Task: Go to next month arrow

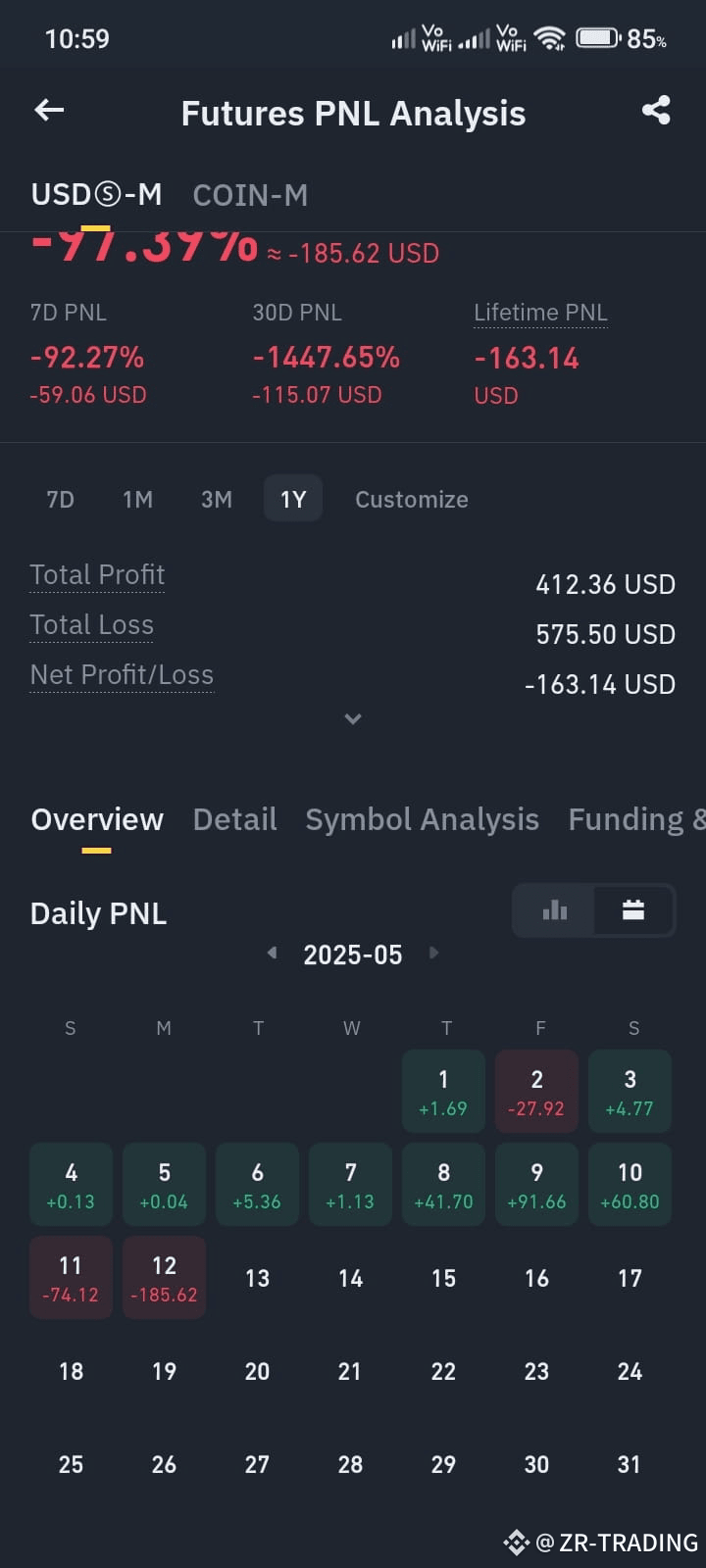Action: 433,953
